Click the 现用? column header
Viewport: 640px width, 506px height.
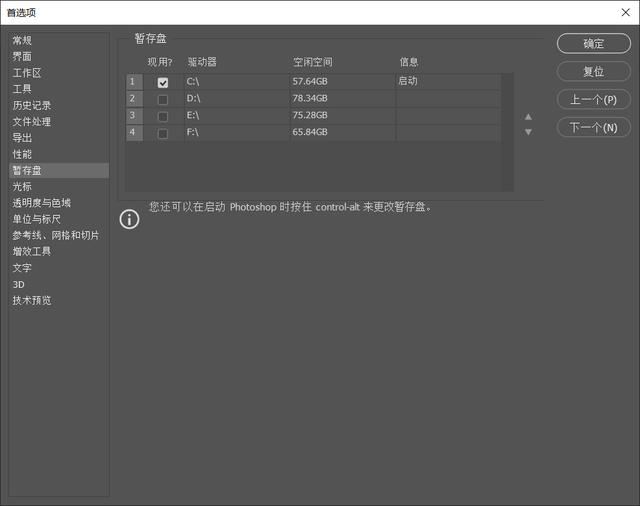tap(160, 62)
